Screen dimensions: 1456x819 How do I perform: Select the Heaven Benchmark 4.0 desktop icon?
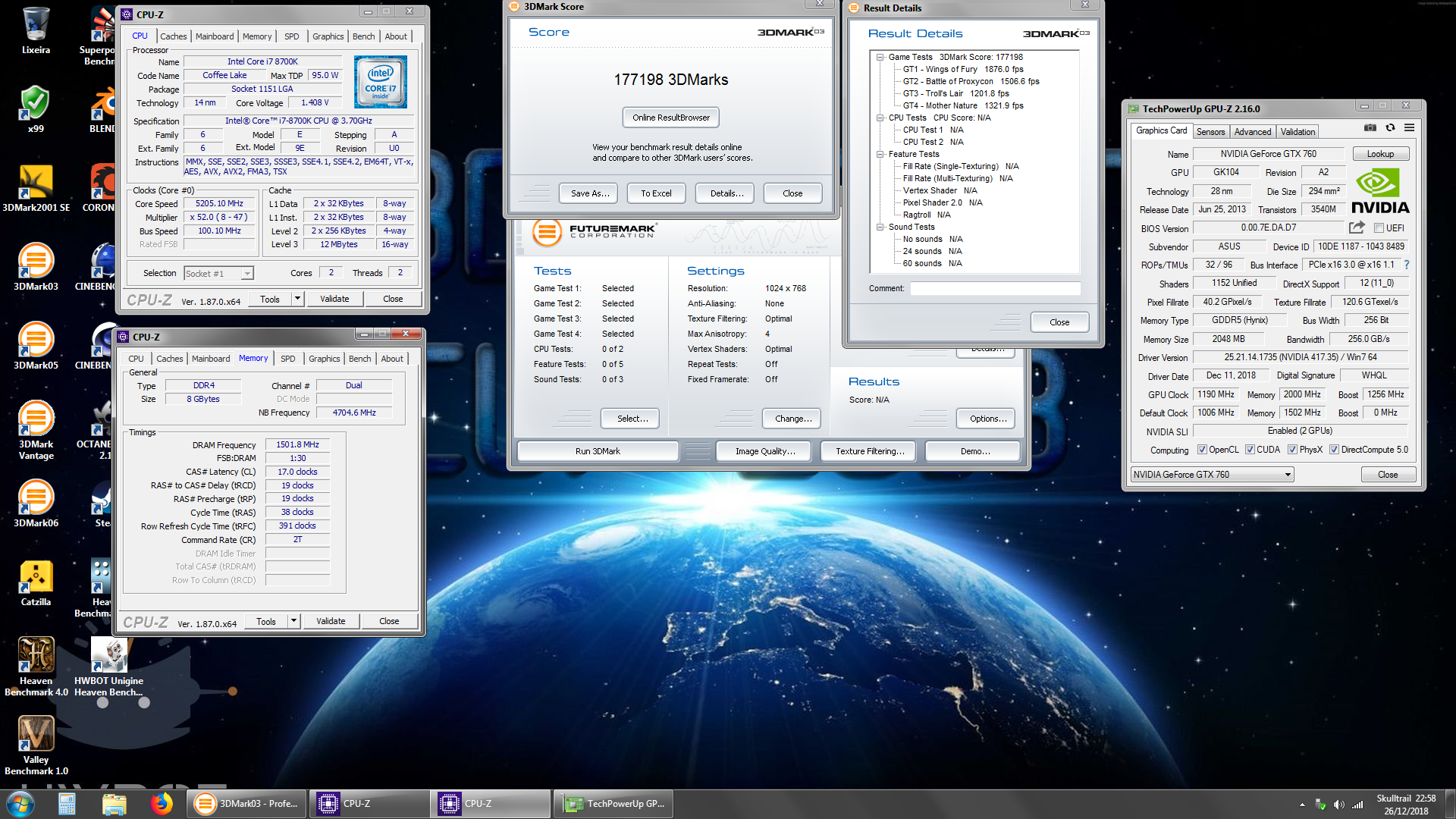[x=36, y=667]
